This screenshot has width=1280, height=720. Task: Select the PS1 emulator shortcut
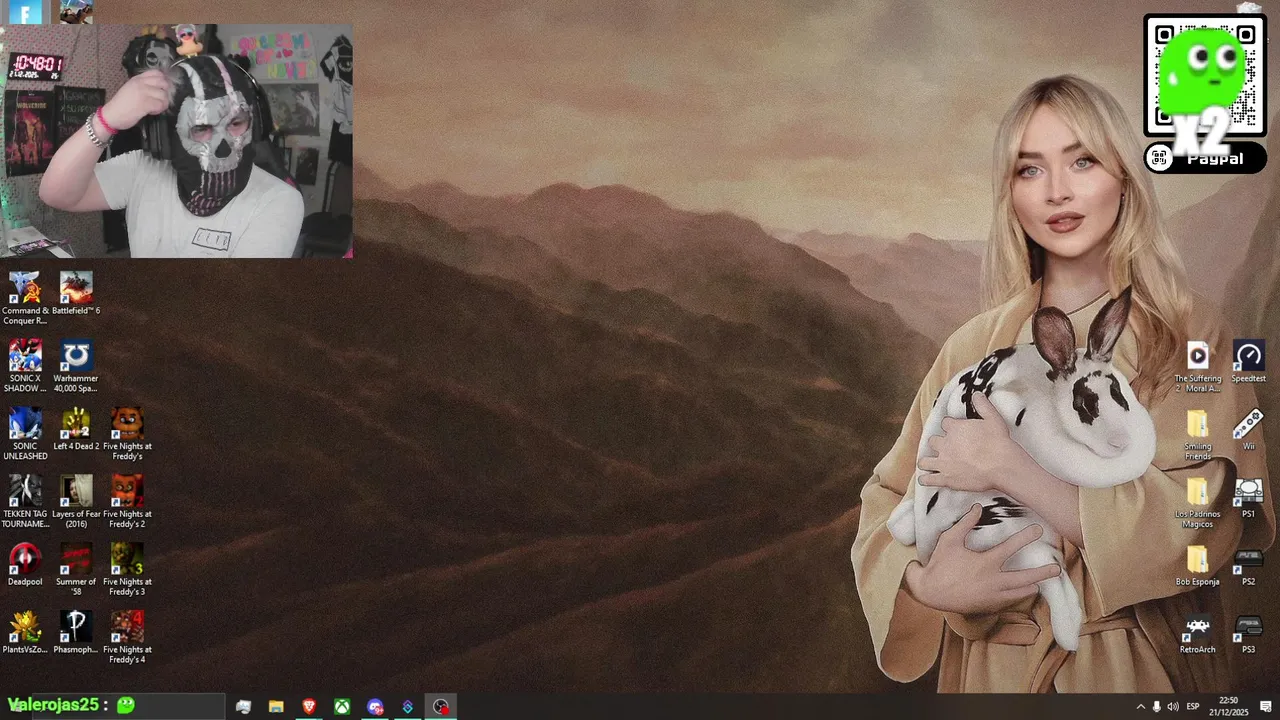[x=1248, y=498]
